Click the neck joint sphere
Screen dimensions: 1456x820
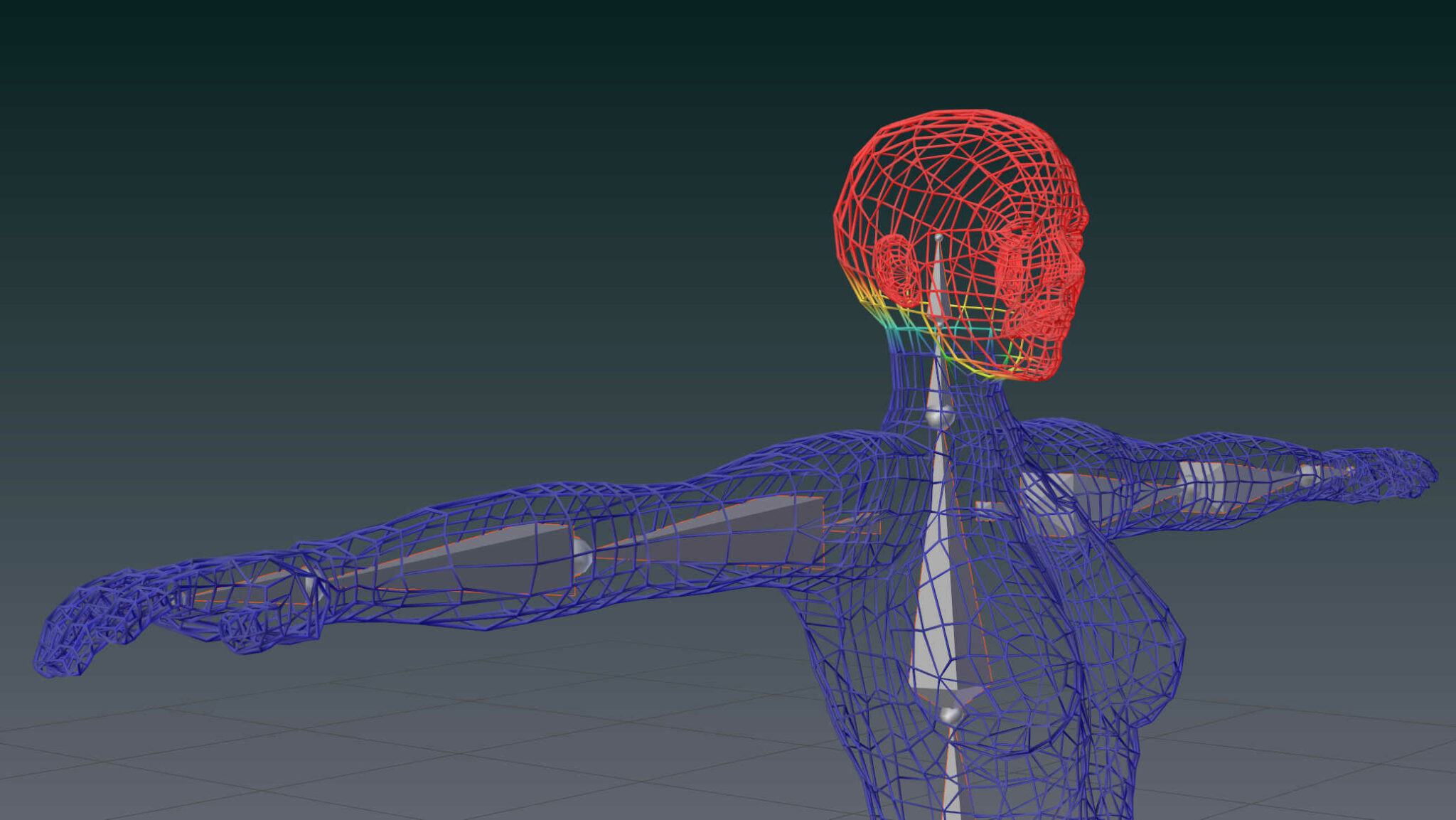939,416
